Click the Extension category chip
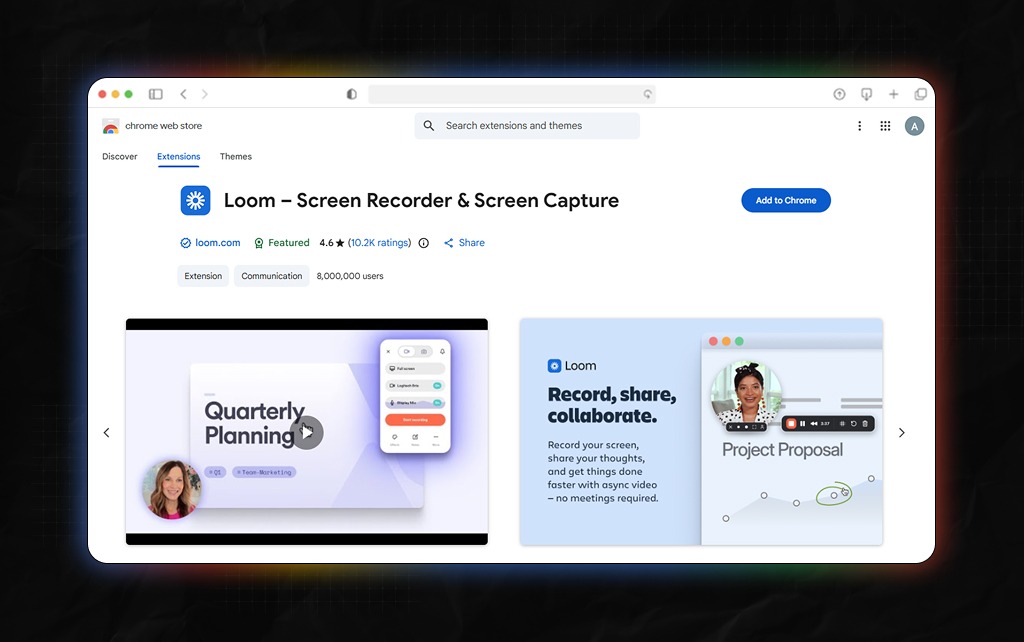1024x642 pixels. tap(203, 276)
